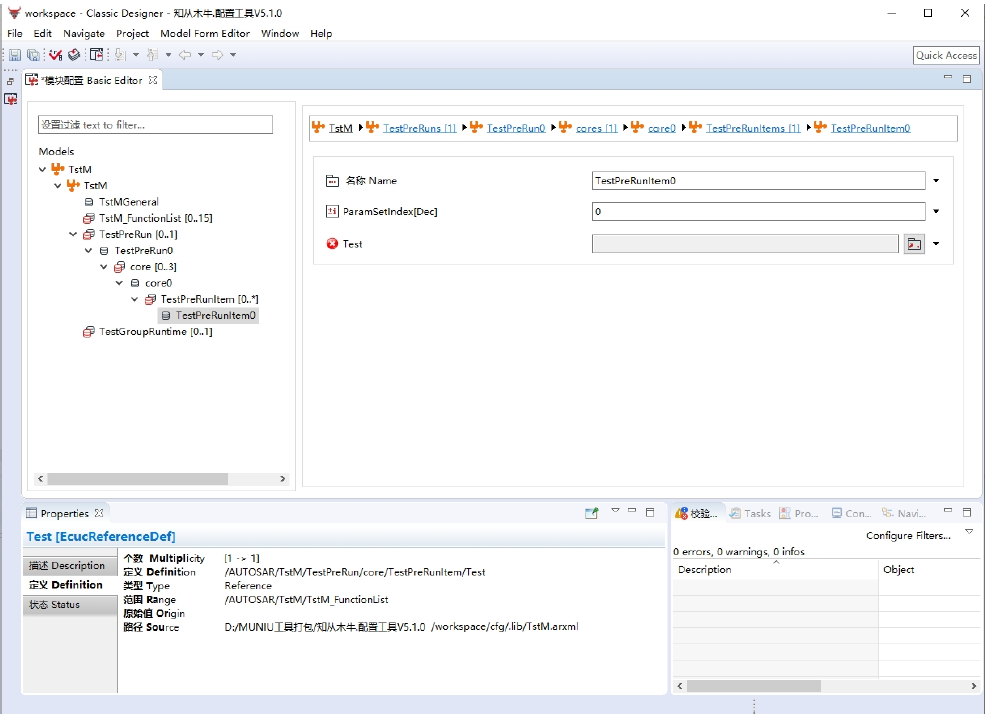Collapse the TestPreRun [0..1] tree node
The height and width of the screenshot is (715, 986).
73,235
